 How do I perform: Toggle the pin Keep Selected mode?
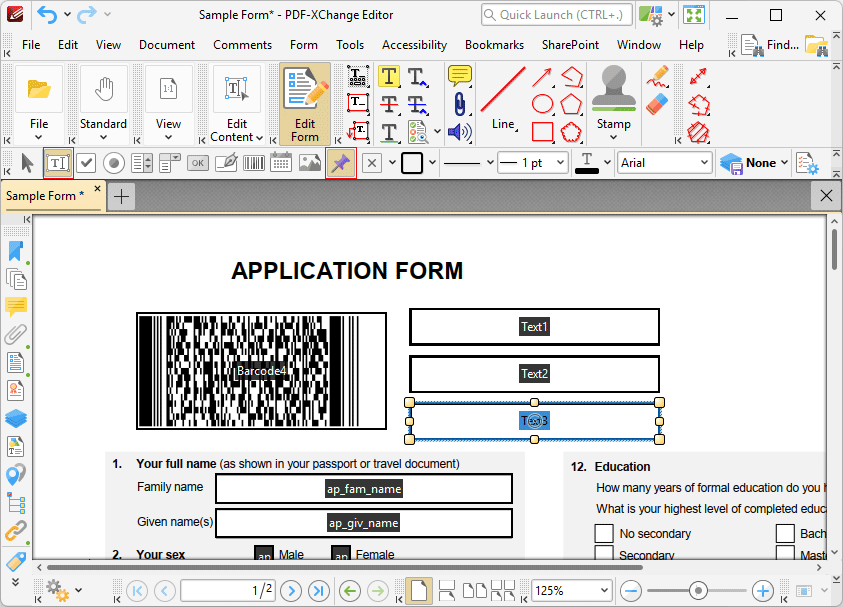pyautogui.click(x=341, y=163)
